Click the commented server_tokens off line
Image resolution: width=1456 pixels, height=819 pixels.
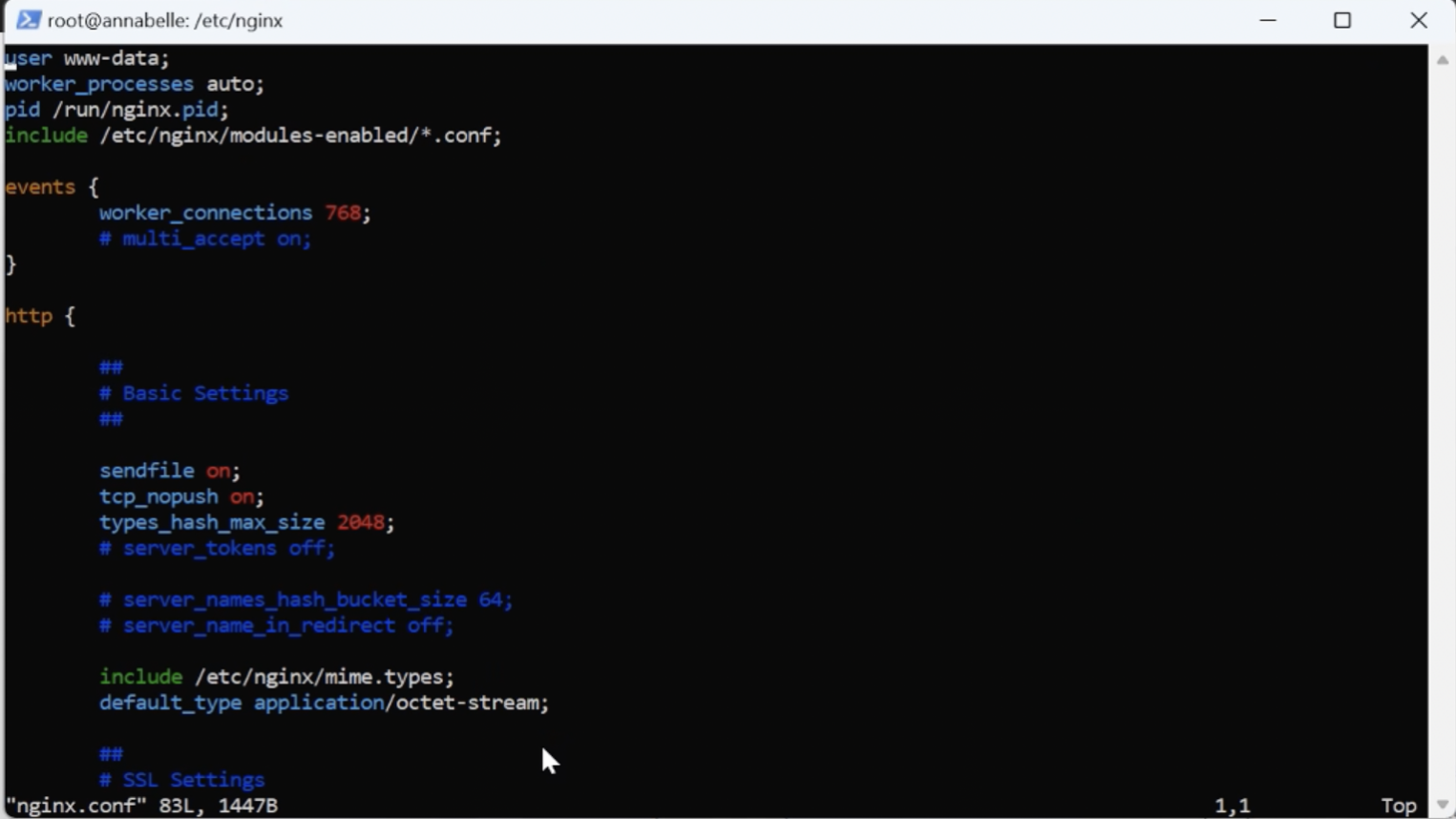[218, 548]
